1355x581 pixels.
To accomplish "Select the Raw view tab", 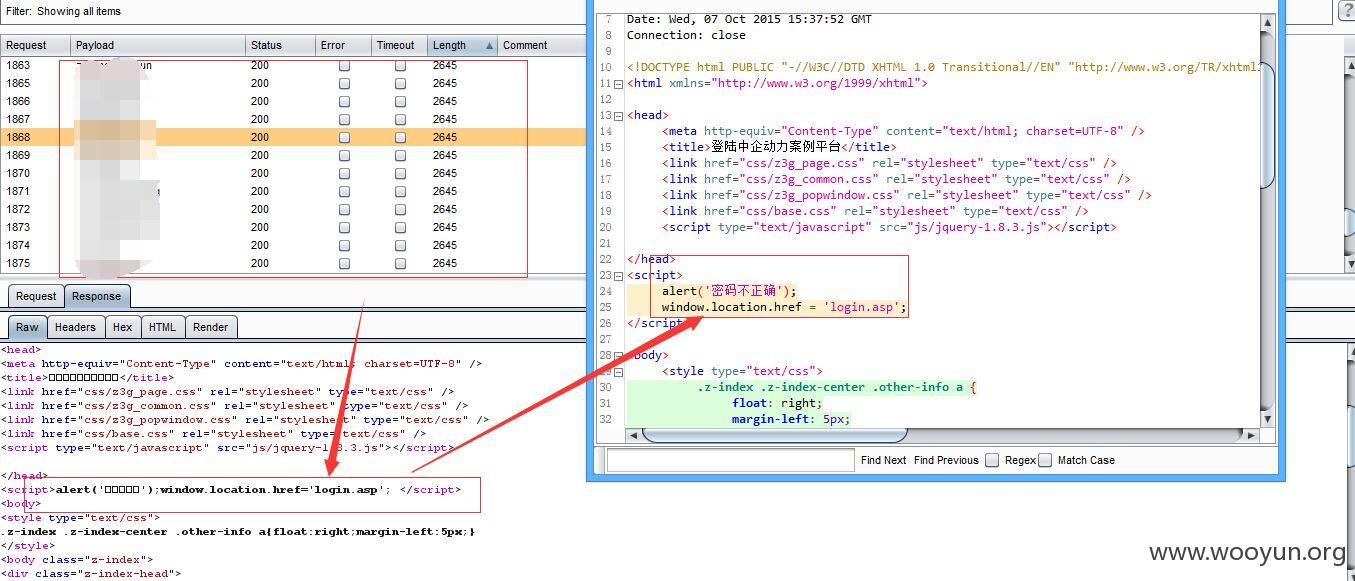I will pos(27,327).
